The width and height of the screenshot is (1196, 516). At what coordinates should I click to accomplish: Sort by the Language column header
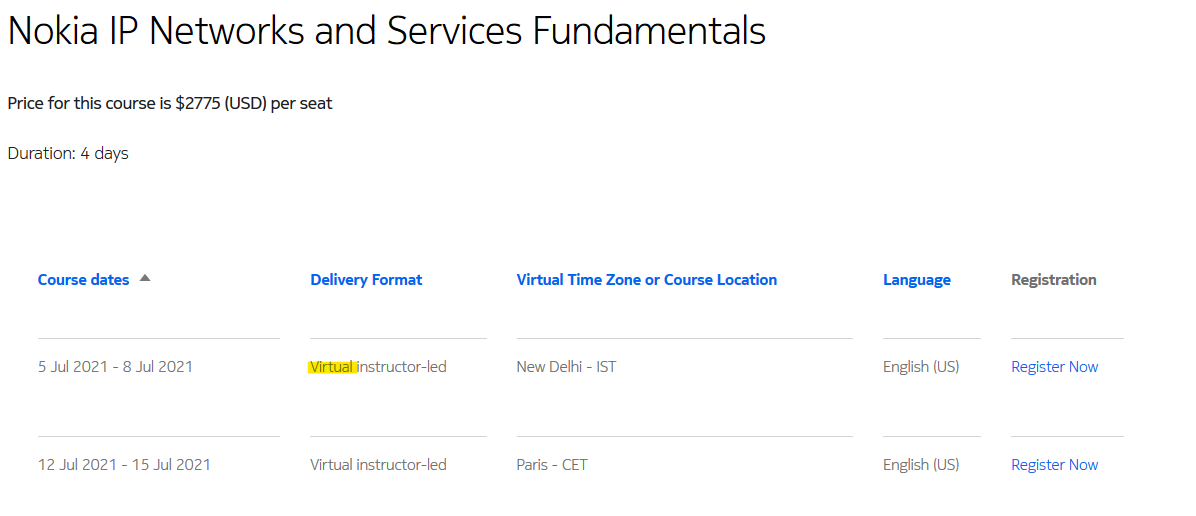pyautogui.click(x=916, y=280)
